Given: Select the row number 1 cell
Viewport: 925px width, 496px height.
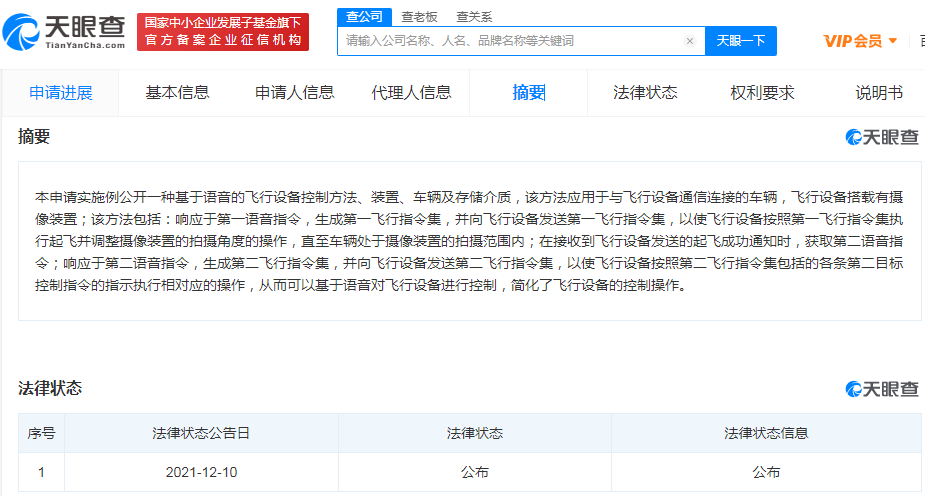Looking at the screenshot, I should coord(41,472).
